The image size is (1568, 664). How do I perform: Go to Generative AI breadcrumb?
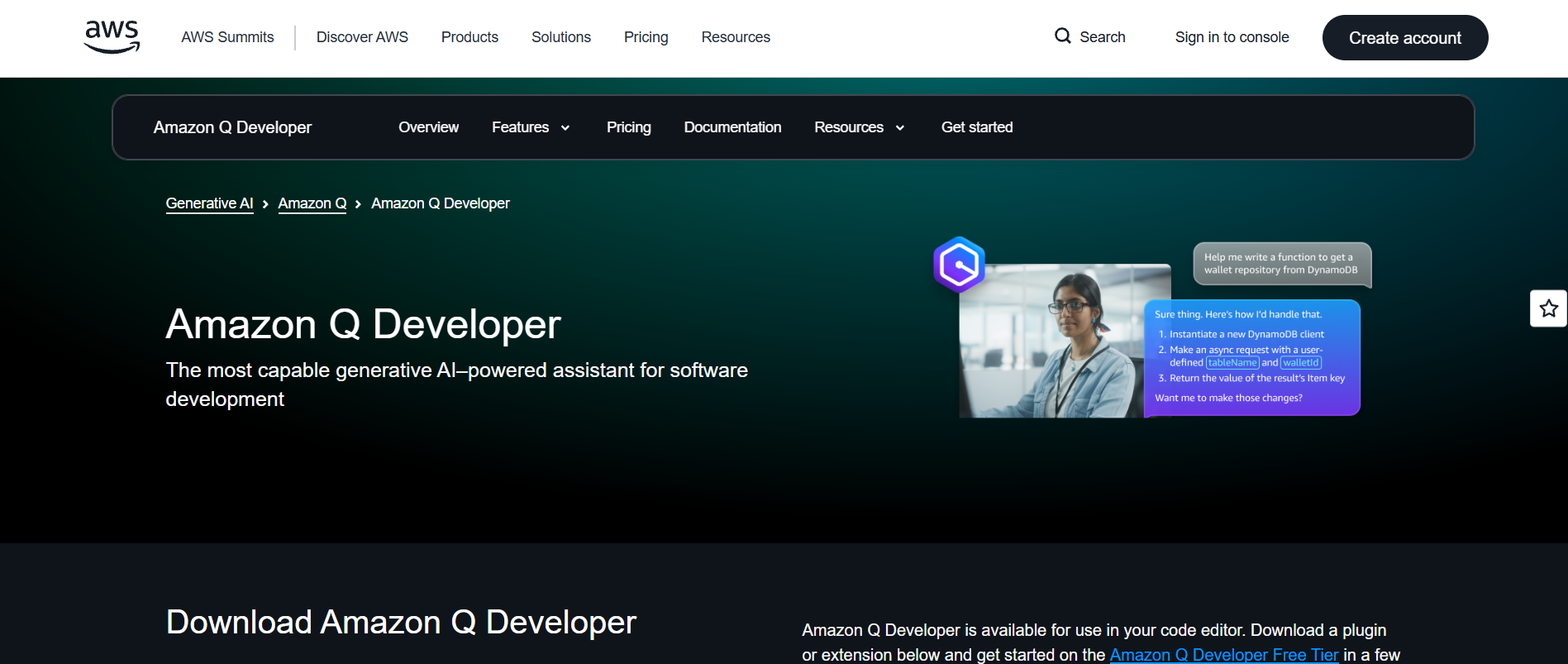[x=209, y=203]
